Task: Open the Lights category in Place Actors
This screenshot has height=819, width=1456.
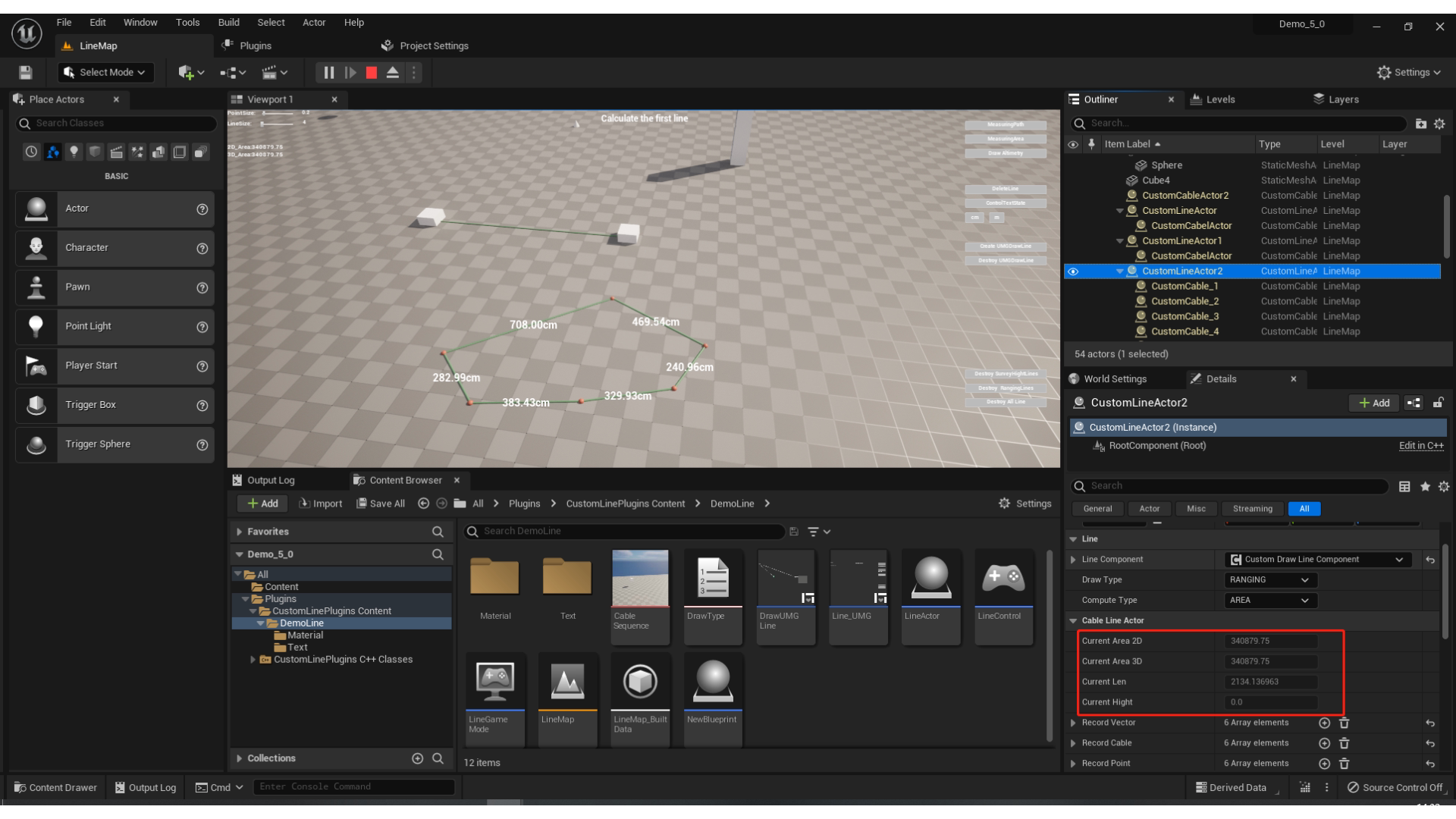Action: click(x=74, y=152)
